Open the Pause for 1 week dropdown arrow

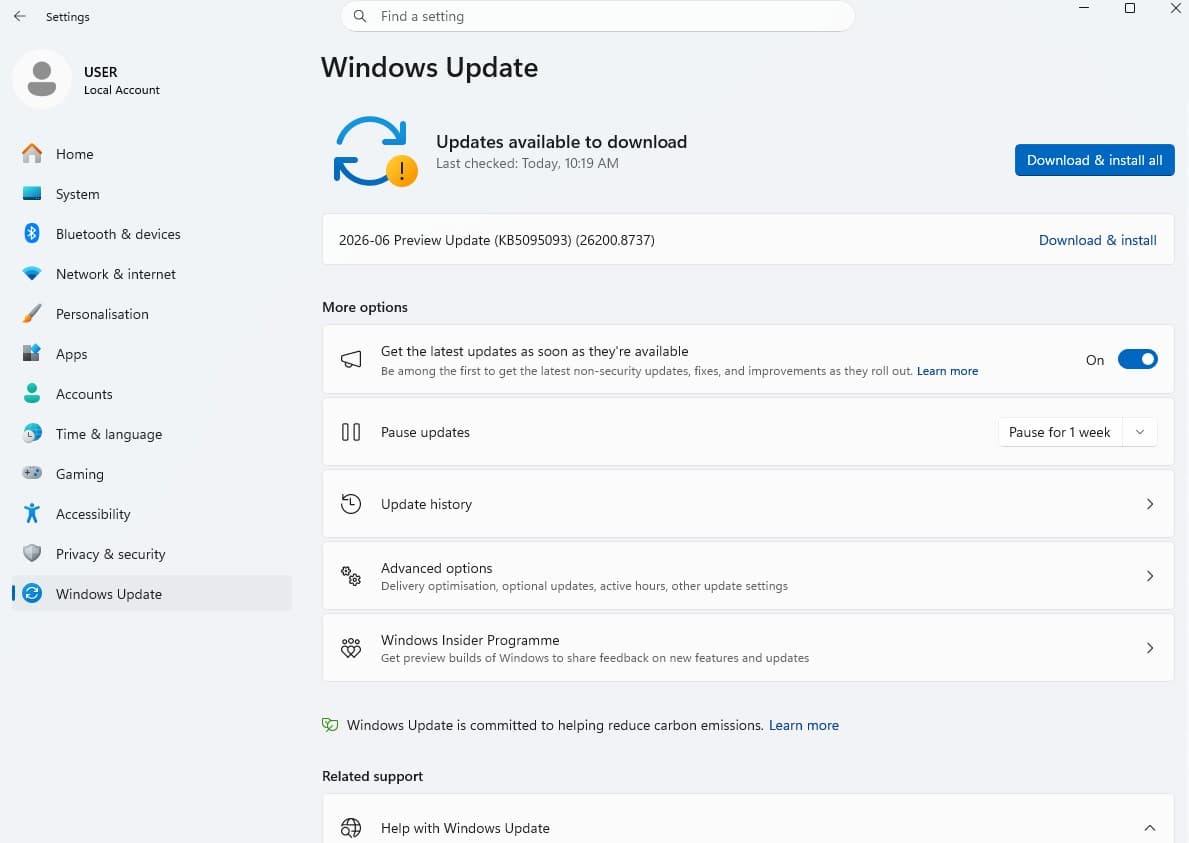tap(1140, 432)
